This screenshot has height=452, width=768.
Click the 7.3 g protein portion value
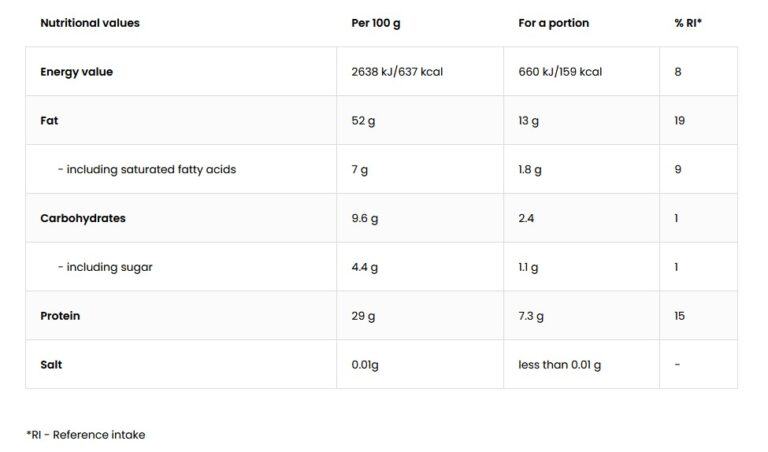(x=531, y=316)
